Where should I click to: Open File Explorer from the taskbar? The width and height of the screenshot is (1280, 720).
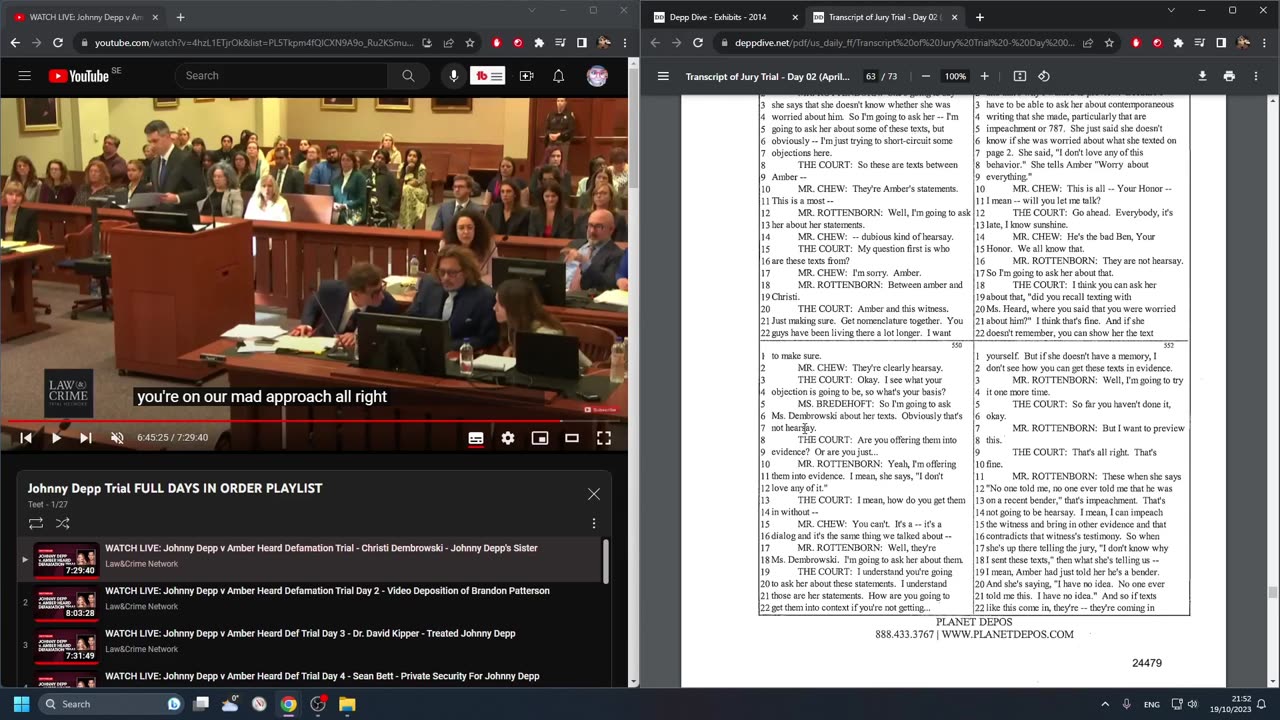tap(347, 704)
